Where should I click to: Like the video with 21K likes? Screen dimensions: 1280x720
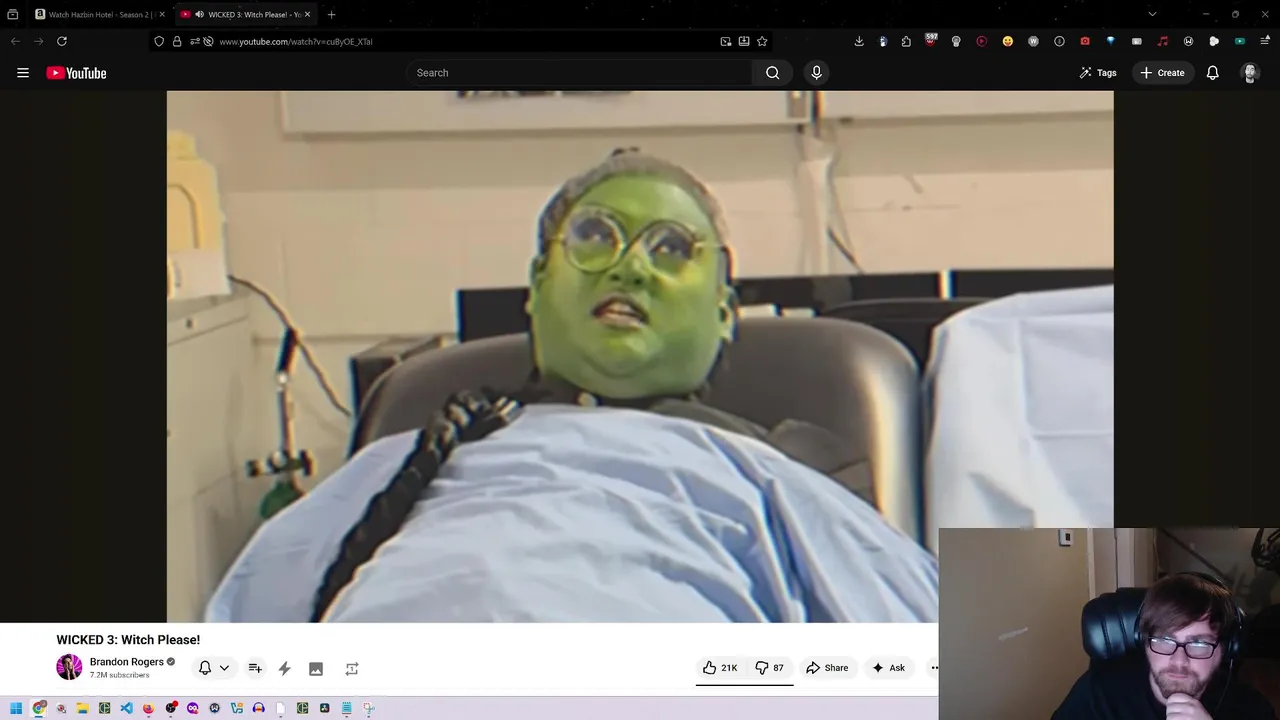pyautogui.click(x=720, y=668)
